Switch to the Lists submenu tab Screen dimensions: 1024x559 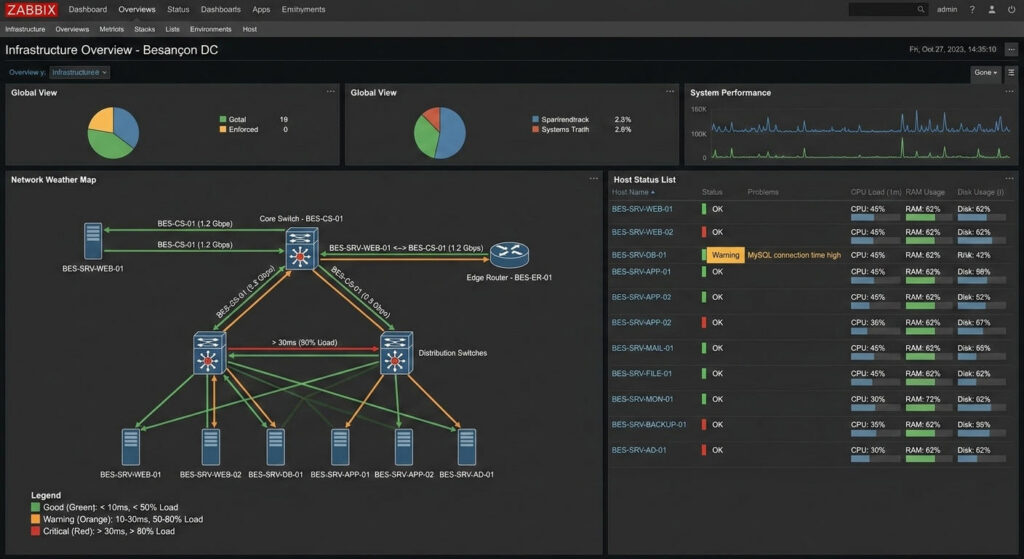172,29
